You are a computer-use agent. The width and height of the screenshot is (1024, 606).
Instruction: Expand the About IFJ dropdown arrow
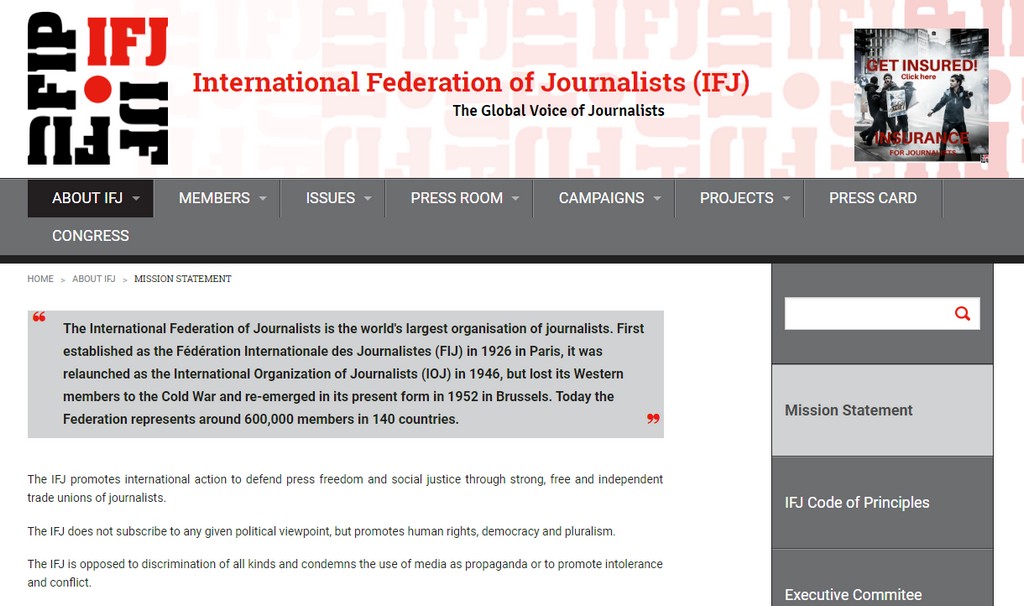136,198
